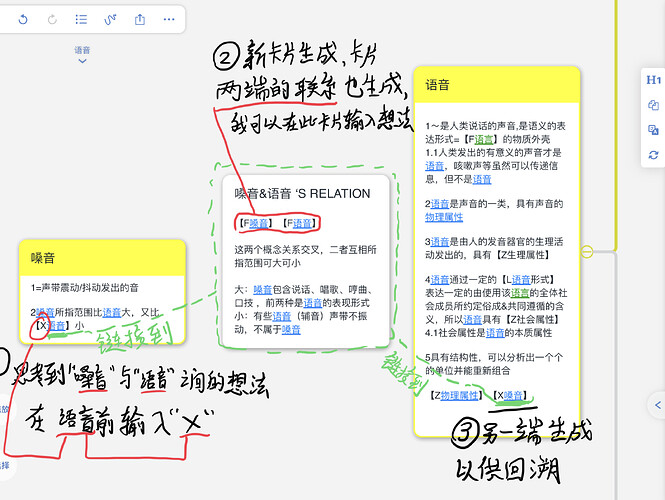
Task: Select the 嗓音&语音 'S RELATION card title
Action: 302,194
